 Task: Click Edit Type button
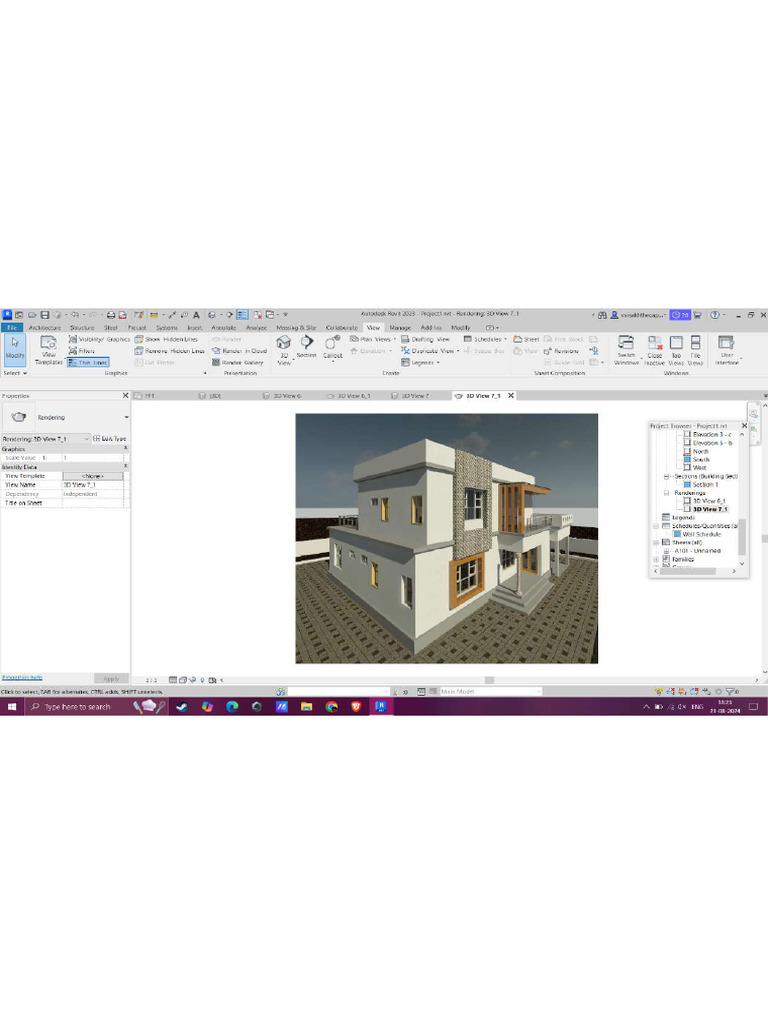[x=110, y=439]
